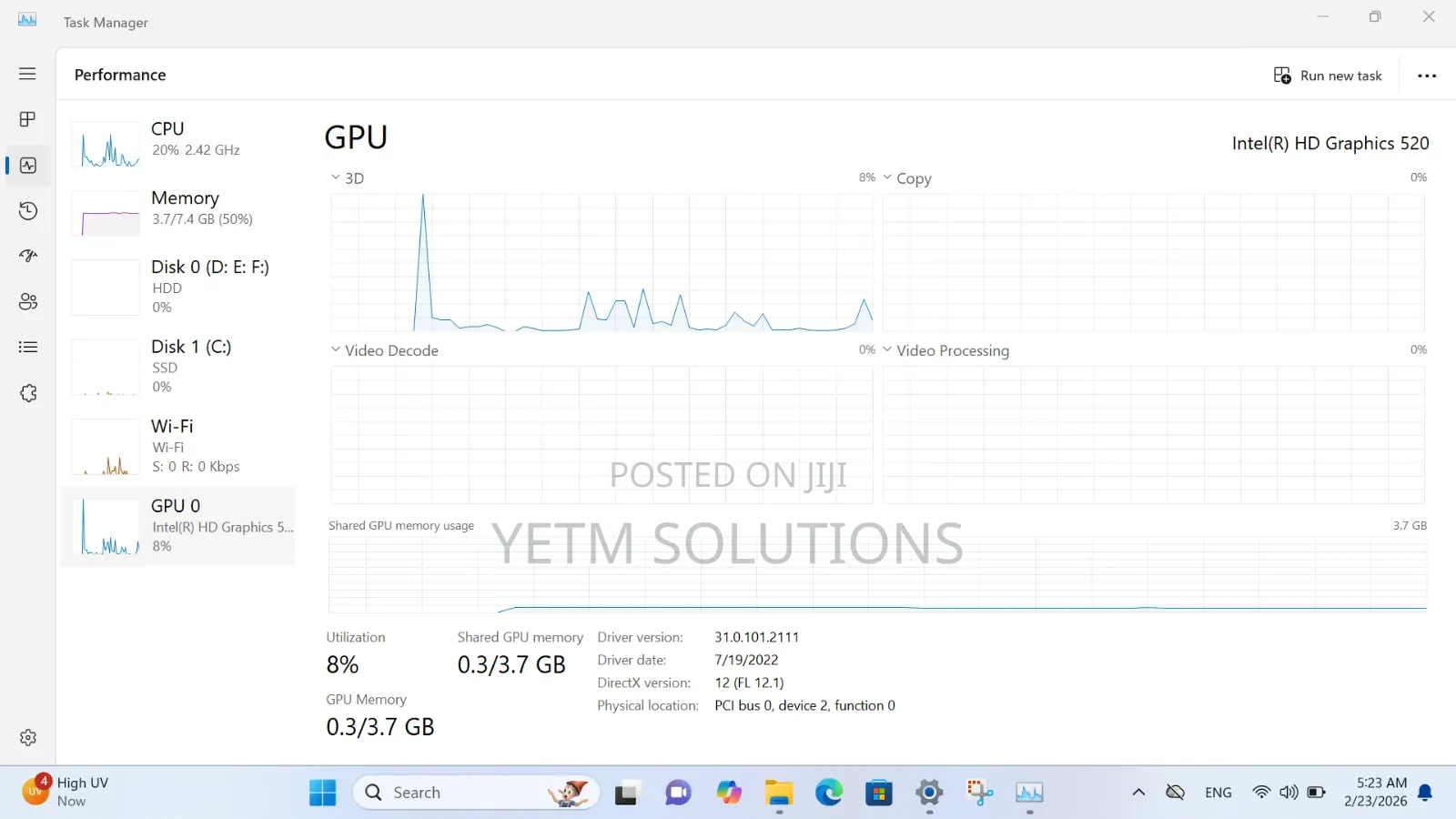The image size is (1456, 819).
Task: Open the Teams chat taskbar icon
Action: coord(677,793)
